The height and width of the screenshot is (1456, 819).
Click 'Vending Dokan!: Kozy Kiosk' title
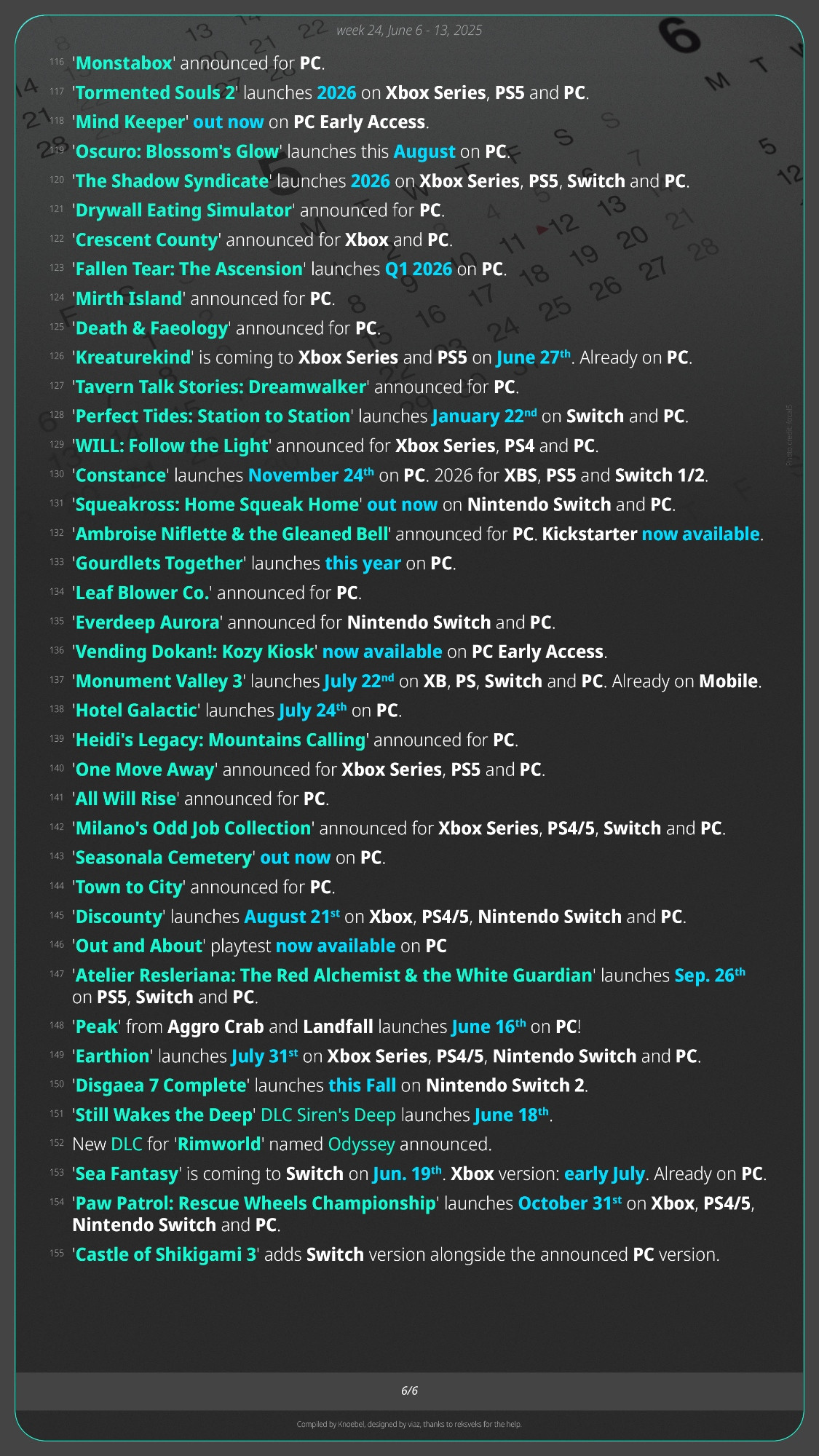(195, 652)
